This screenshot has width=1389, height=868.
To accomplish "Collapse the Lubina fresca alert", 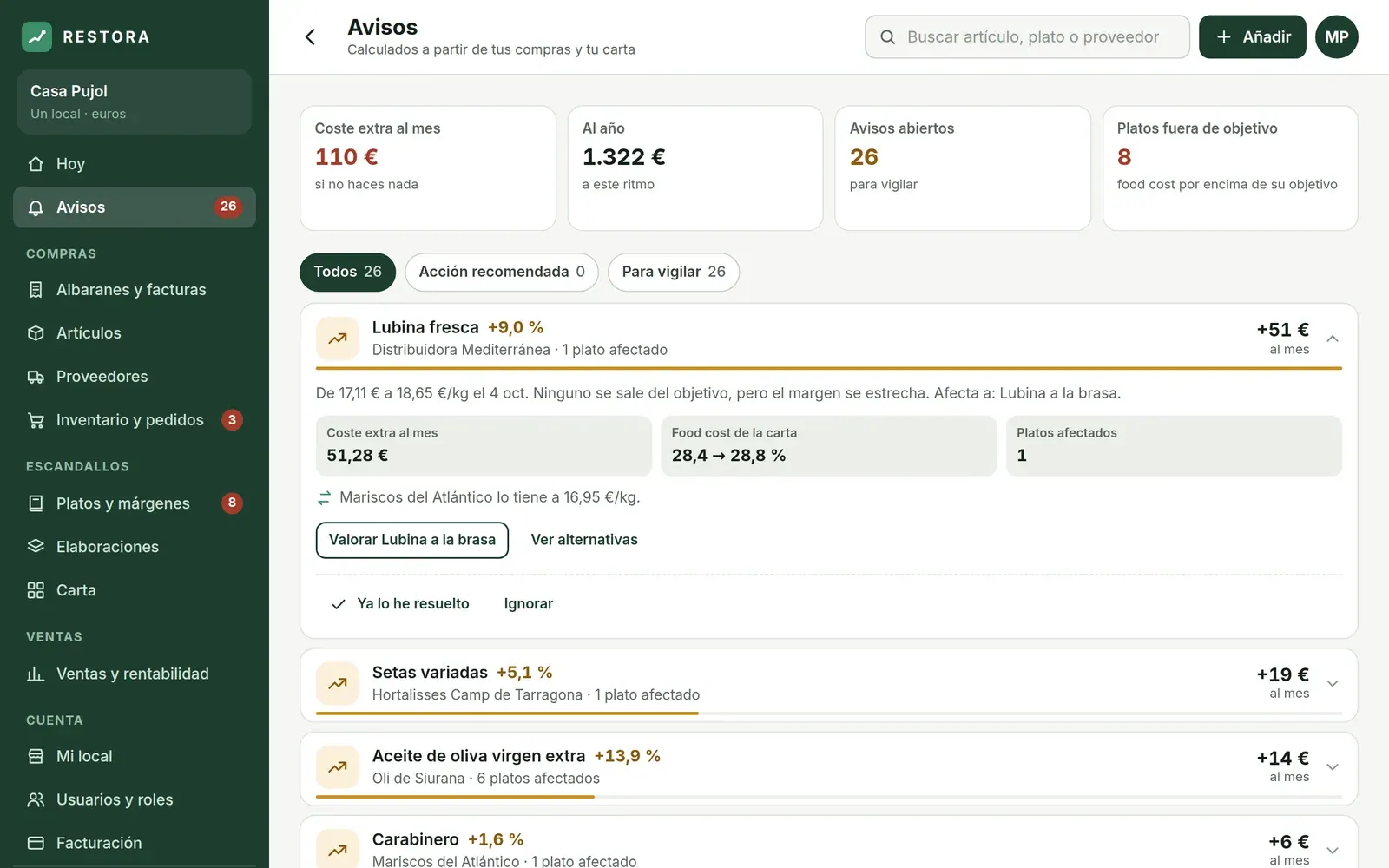I will [1333, 339].
